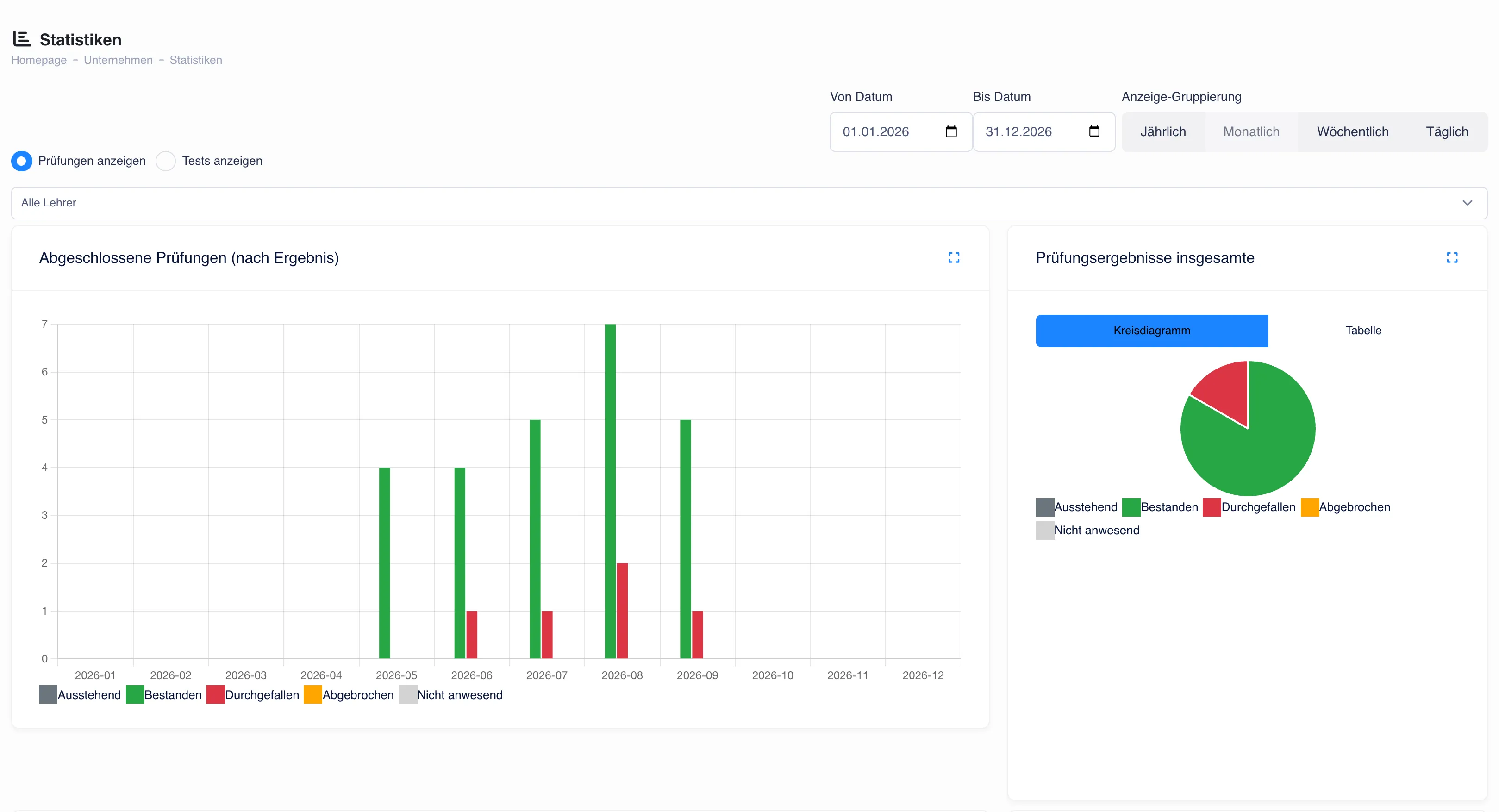Switch grouping to Täglich
This screenshot has width=1499, height=812.
click(x=1447, y=131)
